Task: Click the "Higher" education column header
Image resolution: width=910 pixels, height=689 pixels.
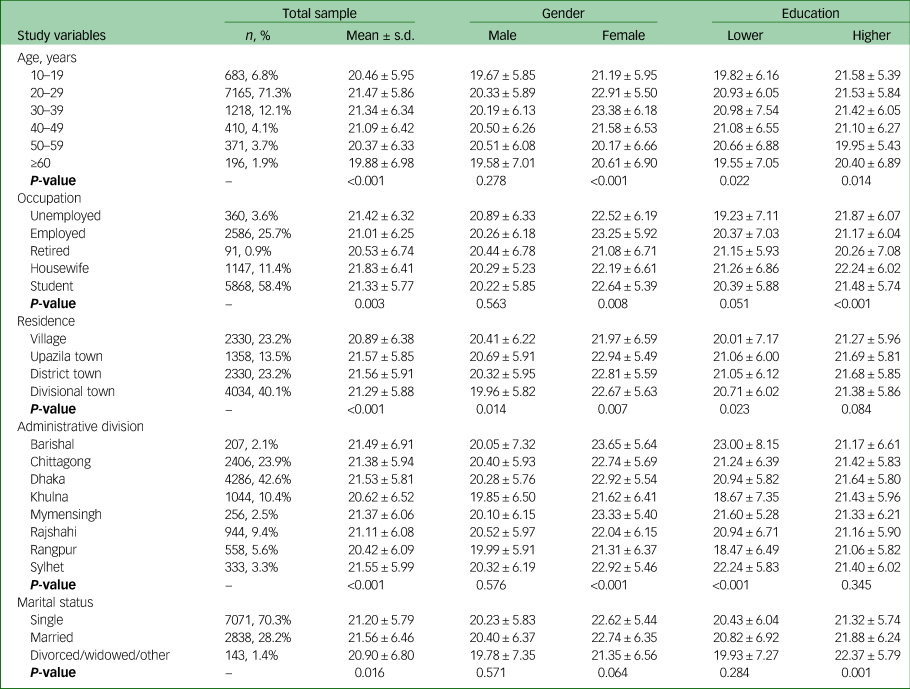Action: pyautogui.click(x=871, y=35)
